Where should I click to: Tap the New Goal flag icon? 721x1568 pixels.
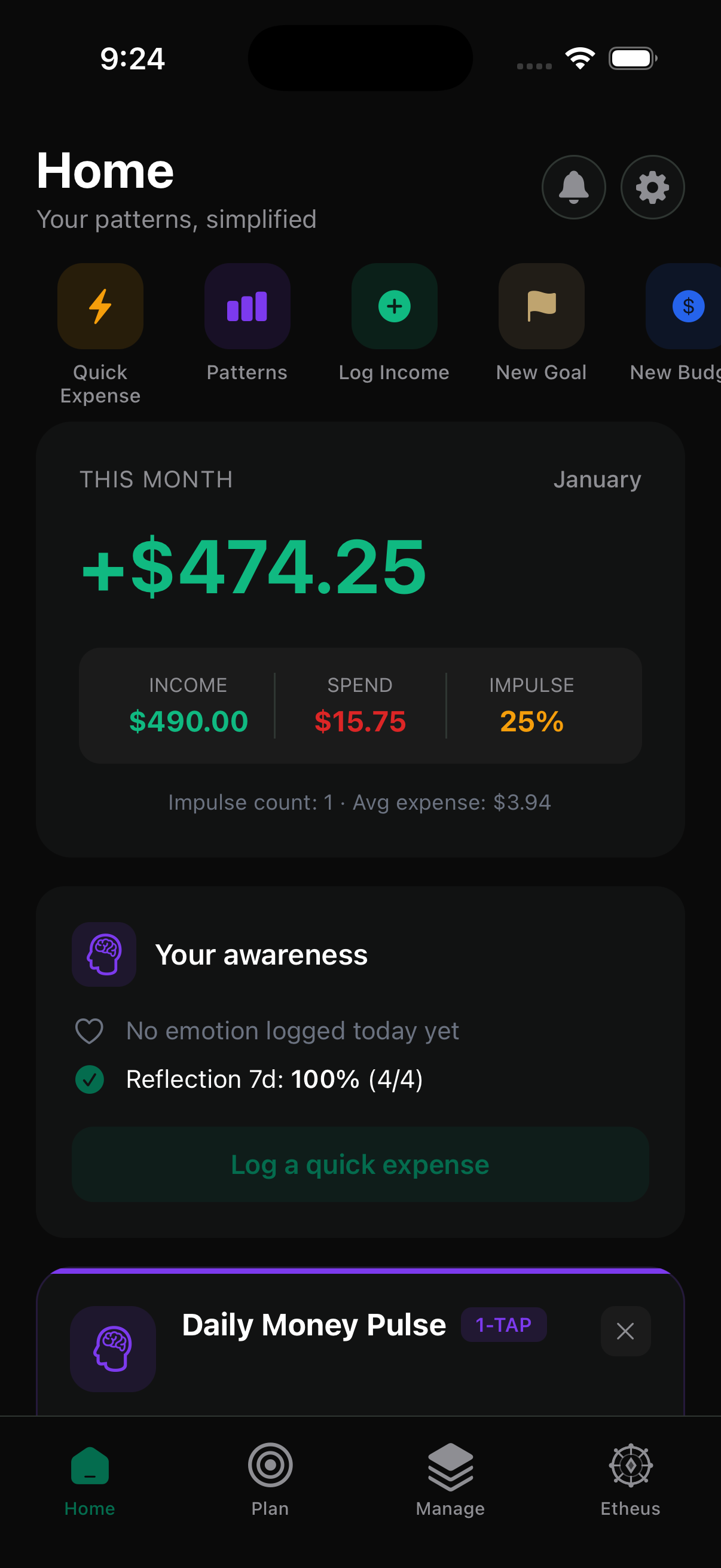(541, 306)
